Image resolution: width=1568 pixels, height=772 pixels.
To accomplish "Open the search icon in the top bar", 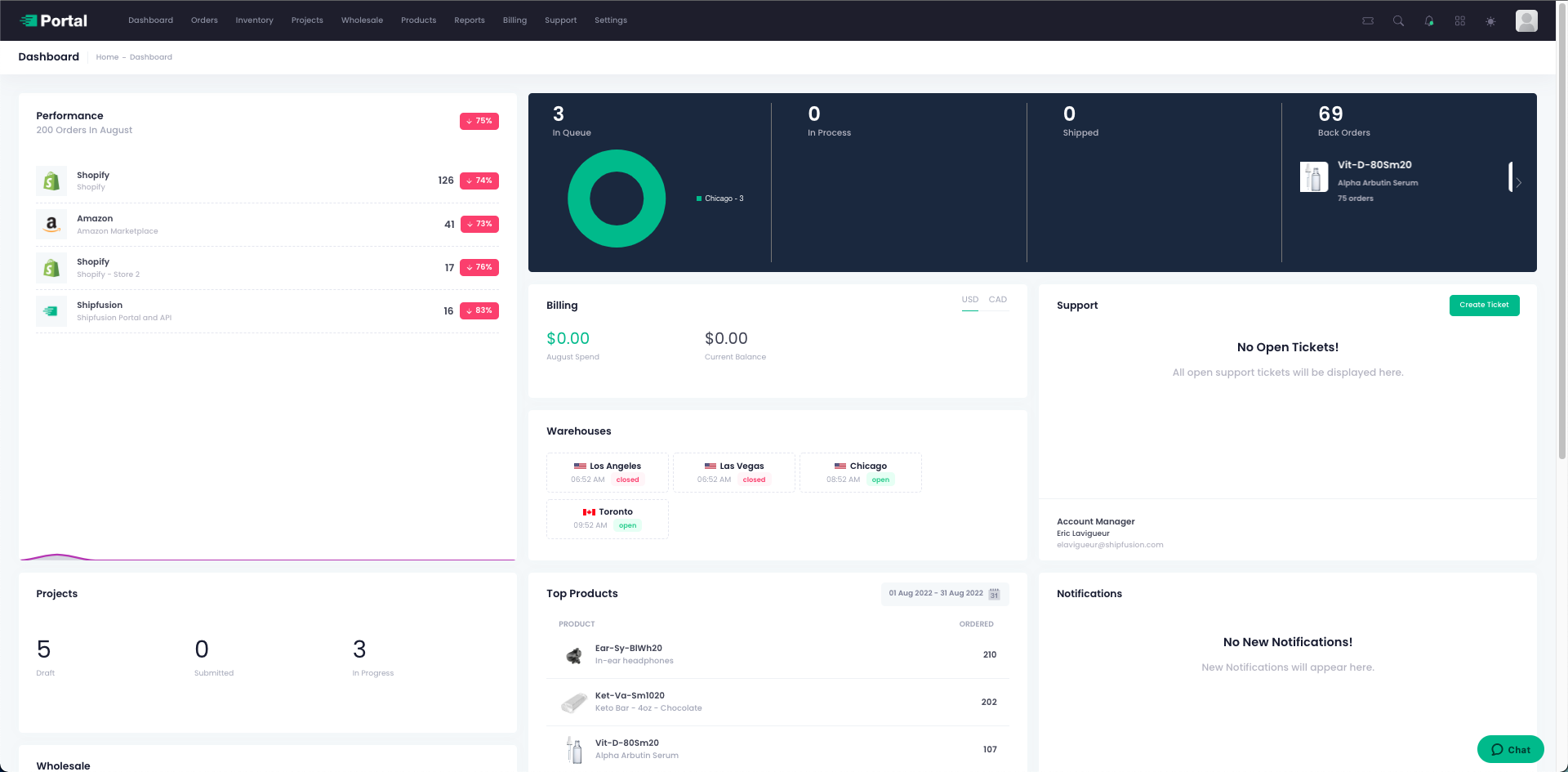I will point(1399,20).
